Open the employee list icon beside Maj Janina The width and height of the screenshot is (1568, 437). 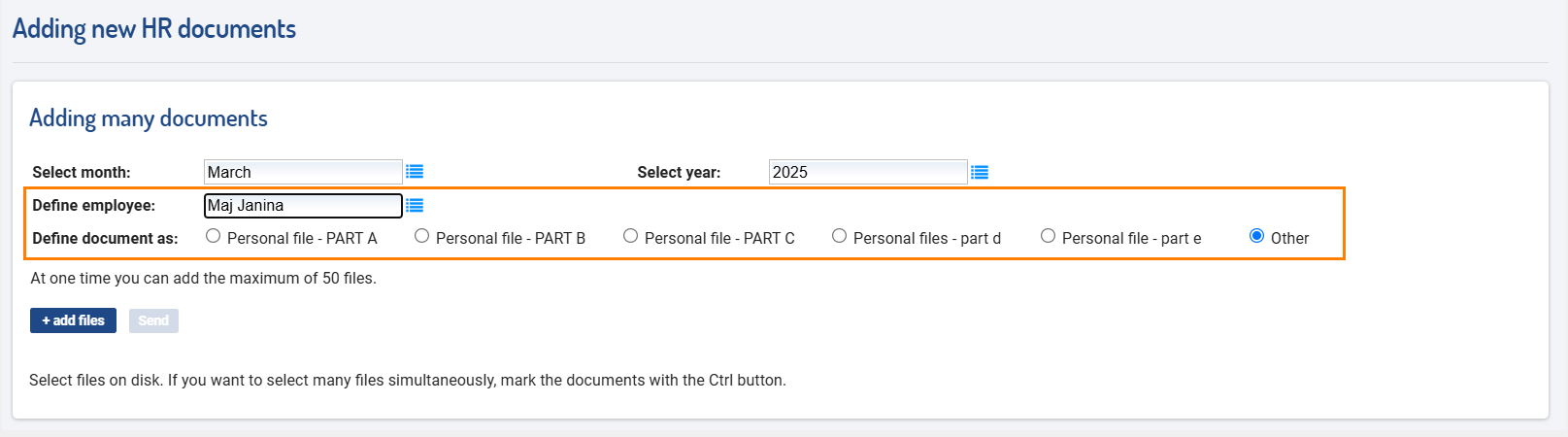pos(415,205)
